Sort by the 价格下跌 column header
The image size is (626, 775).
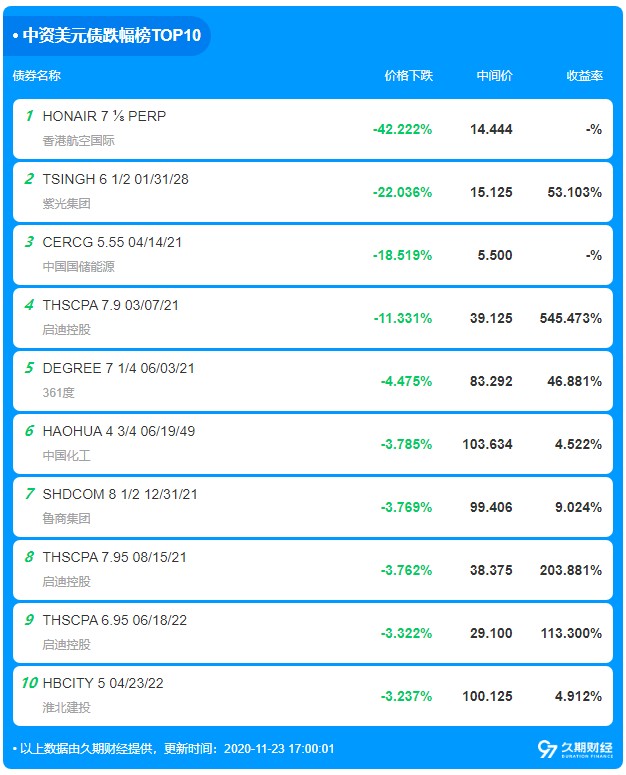[408, 76]
